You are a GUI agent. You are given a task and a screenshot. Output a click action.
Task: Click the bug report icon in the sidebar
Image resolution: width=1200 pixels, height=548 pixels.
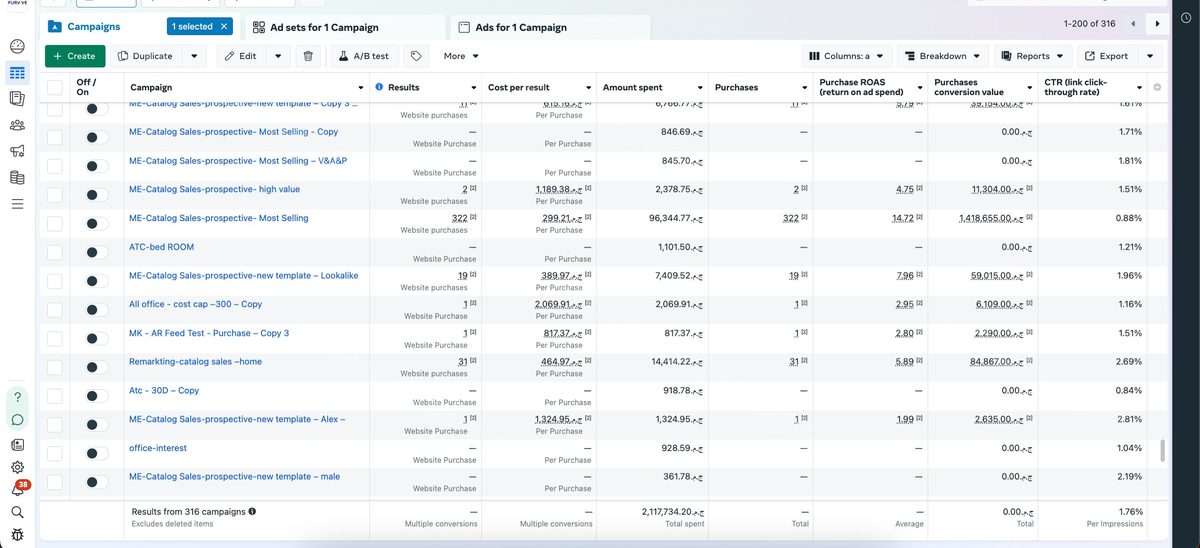click(x=18, y=536)
